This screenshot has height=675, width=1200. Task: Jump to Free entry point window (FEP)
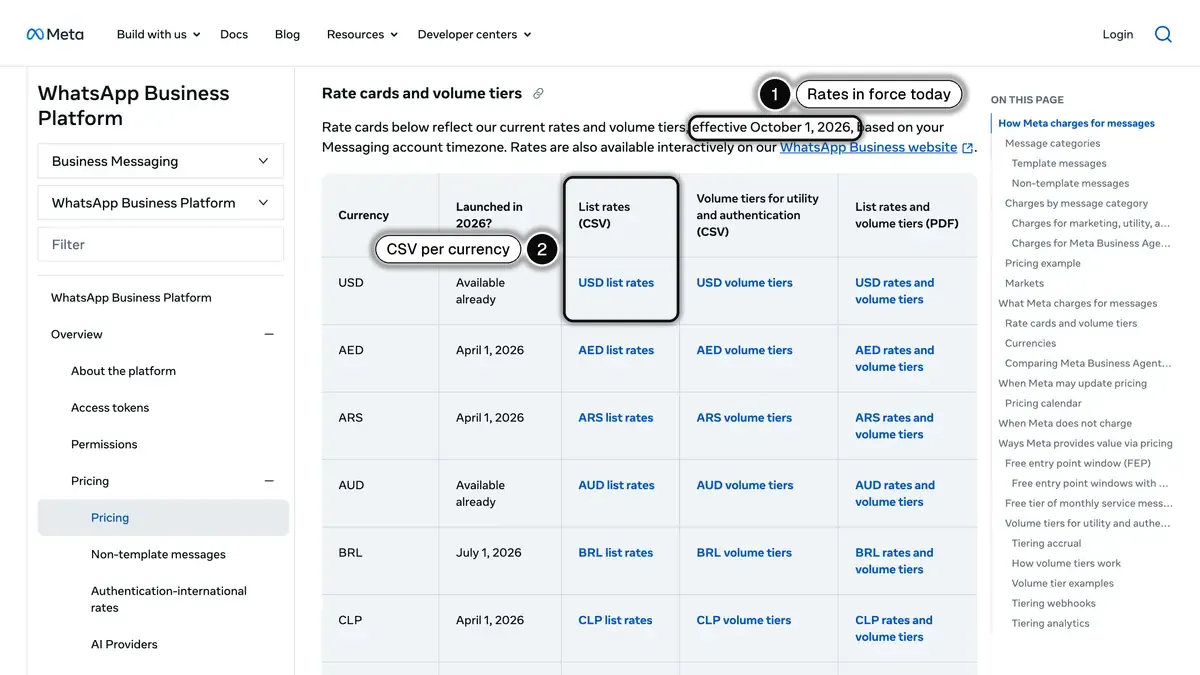pos(1078,464)
